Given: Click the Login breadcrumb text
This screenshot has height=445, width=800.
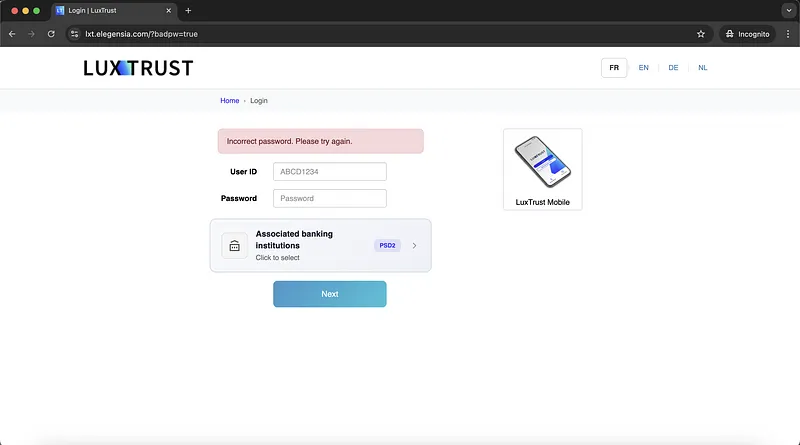Looking at the screenshot, I should (x=259, y=101).
